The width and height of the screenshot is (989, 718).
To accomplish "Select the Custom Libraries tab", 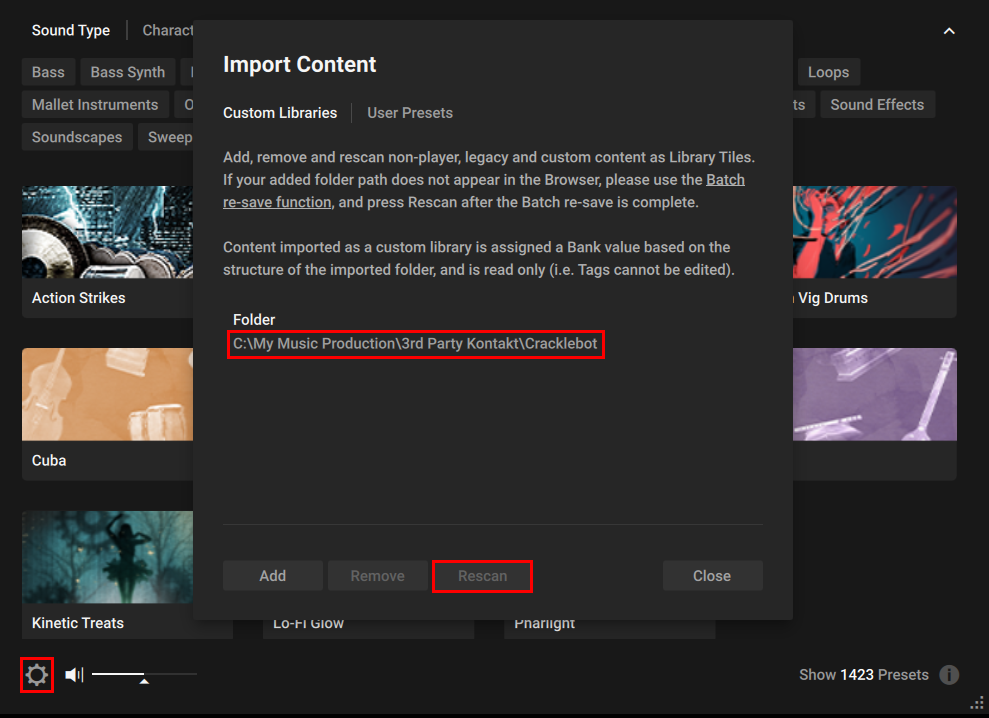I will [x=280, y=113].
